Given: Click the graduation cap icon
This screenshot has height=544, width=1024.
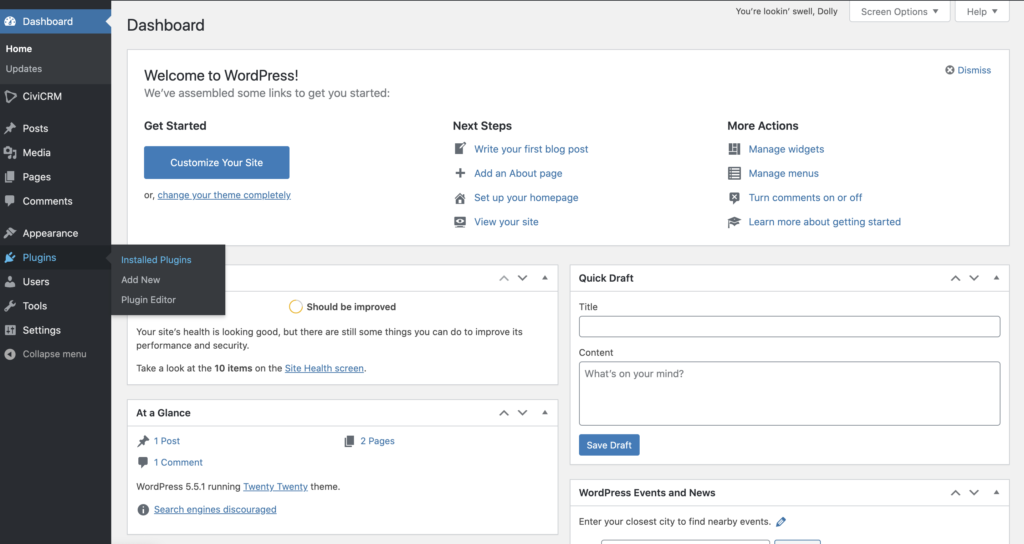Looking at the screenshot, I should 734,222.
